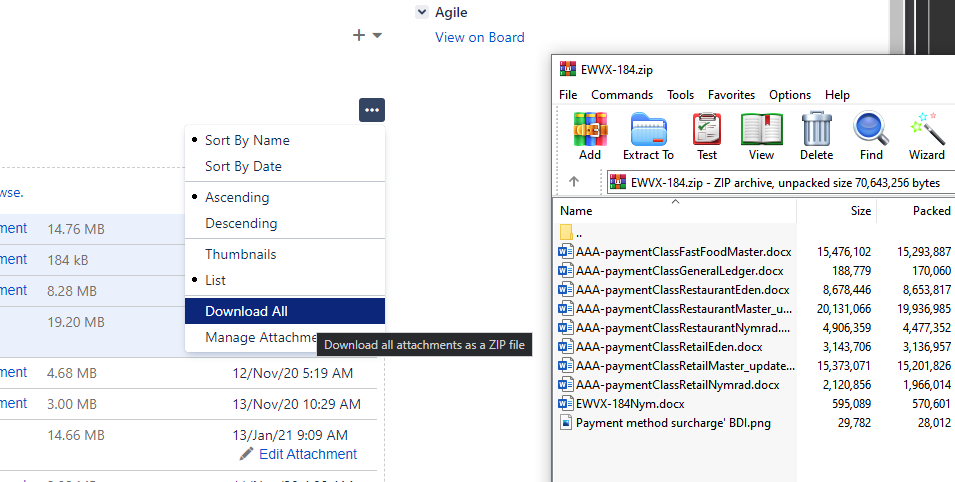Click the 4.68 MB attachment size
This screenshot has height=482, width=955.
pos(72,373)
